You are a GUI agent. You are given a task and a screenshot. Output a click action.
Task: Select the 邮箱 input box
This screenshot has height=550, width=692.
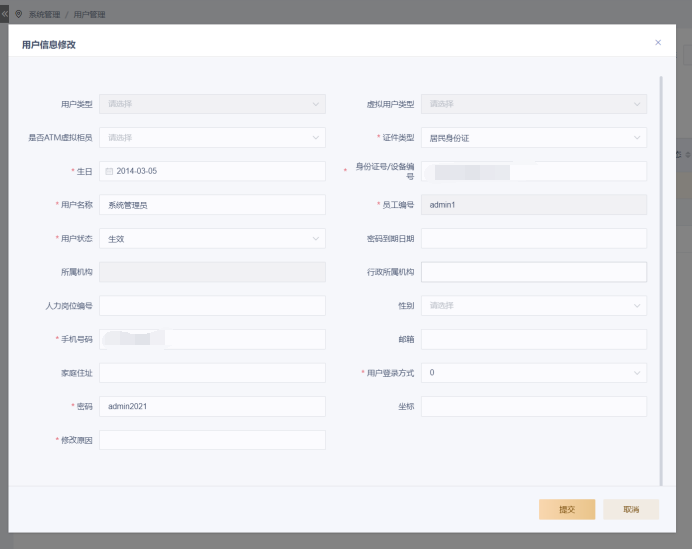pyautogui.click(x=533, y=340)
